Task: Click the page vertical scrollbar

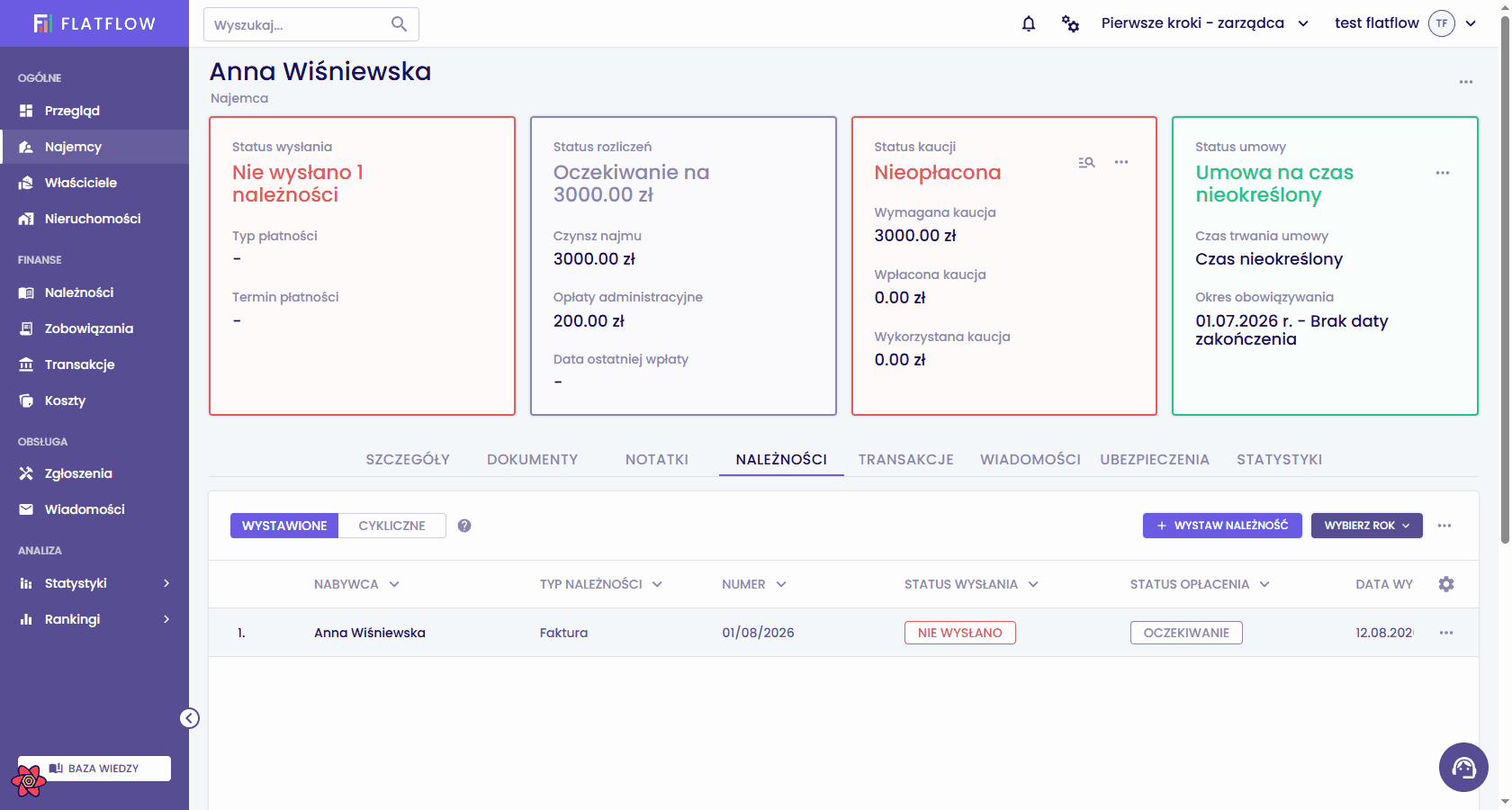Action: coord(1505,279)
